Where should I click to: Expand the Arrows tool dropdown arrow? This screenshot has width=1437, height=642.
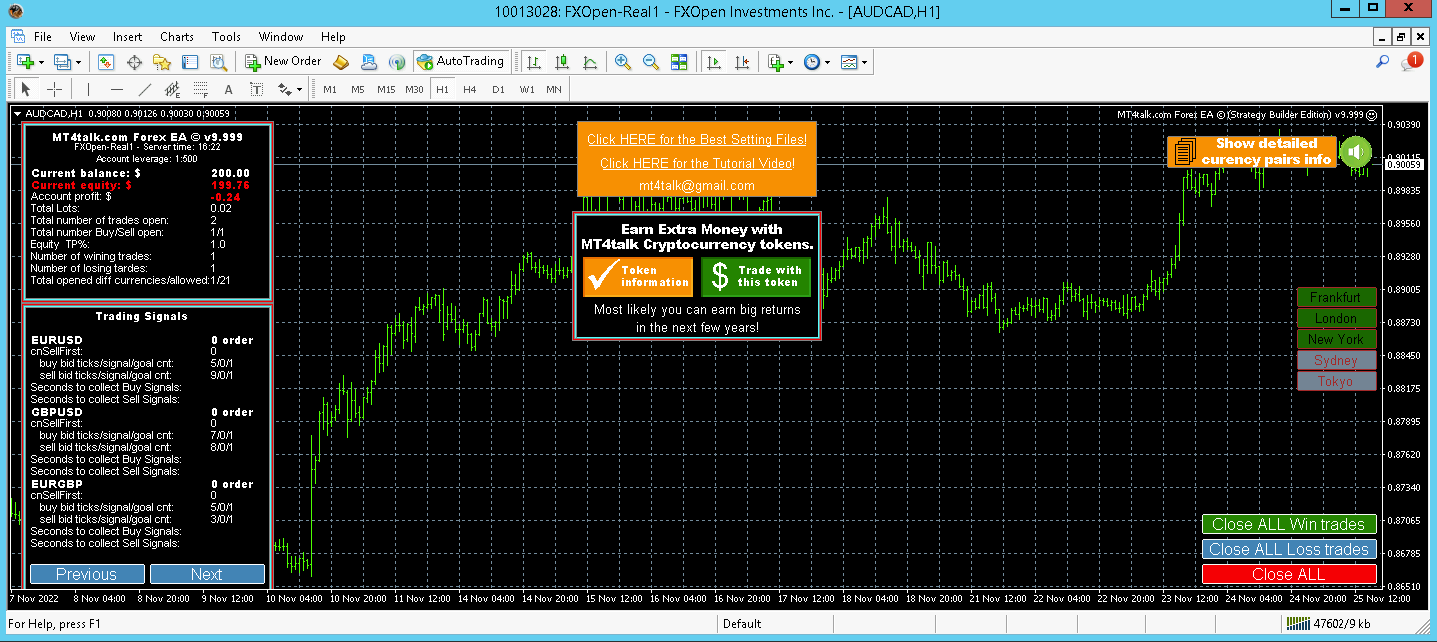[300, 89]
